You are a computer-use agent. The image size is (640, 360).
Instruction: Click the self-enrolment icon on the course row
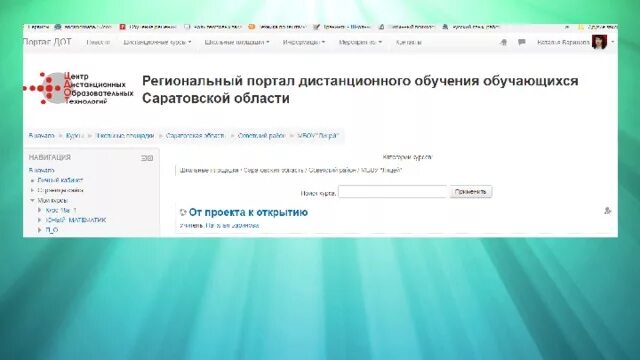[x=607, y=211]
